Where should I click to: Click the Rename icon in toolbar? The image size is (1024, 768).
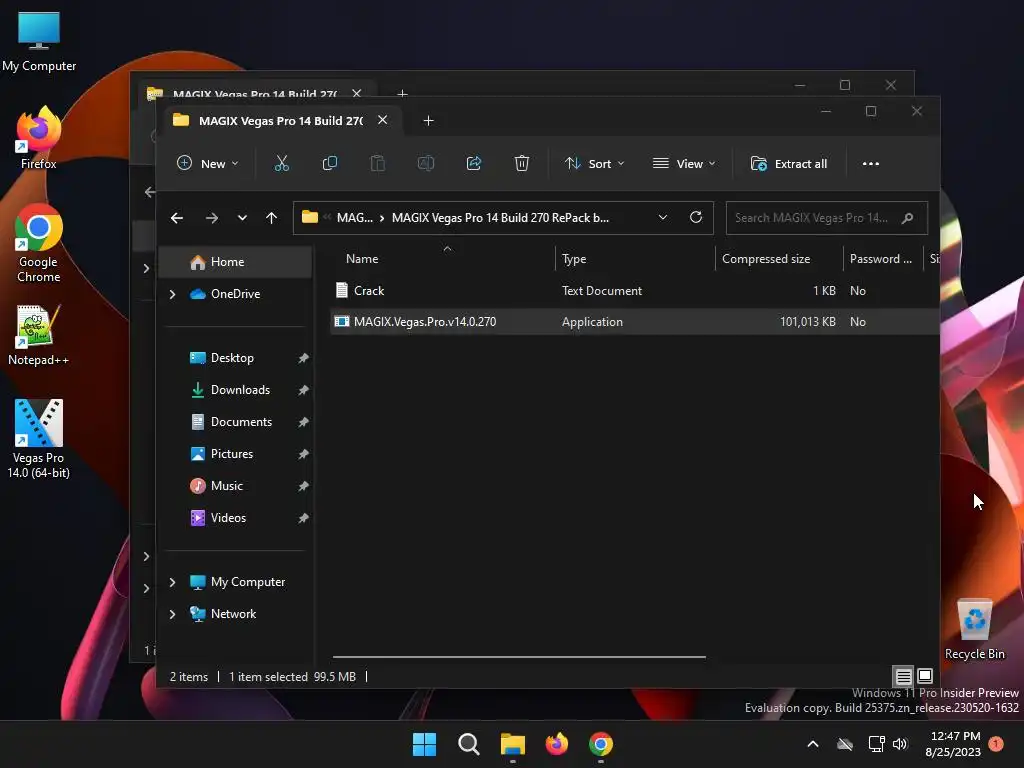click(426, 163)
